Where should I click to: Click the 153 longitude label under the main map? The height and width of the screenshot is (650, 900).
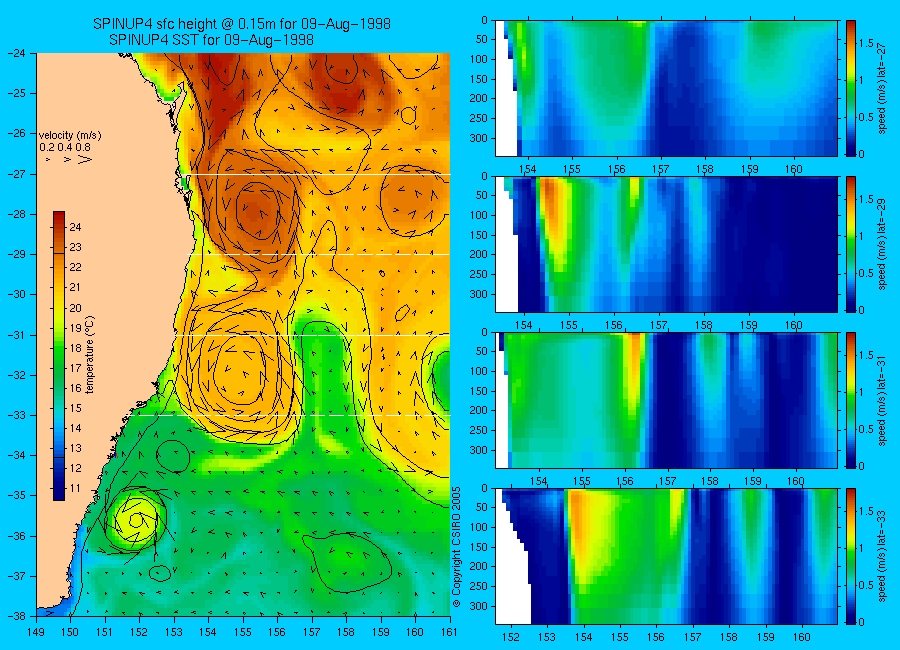click(x=174, y=632)
